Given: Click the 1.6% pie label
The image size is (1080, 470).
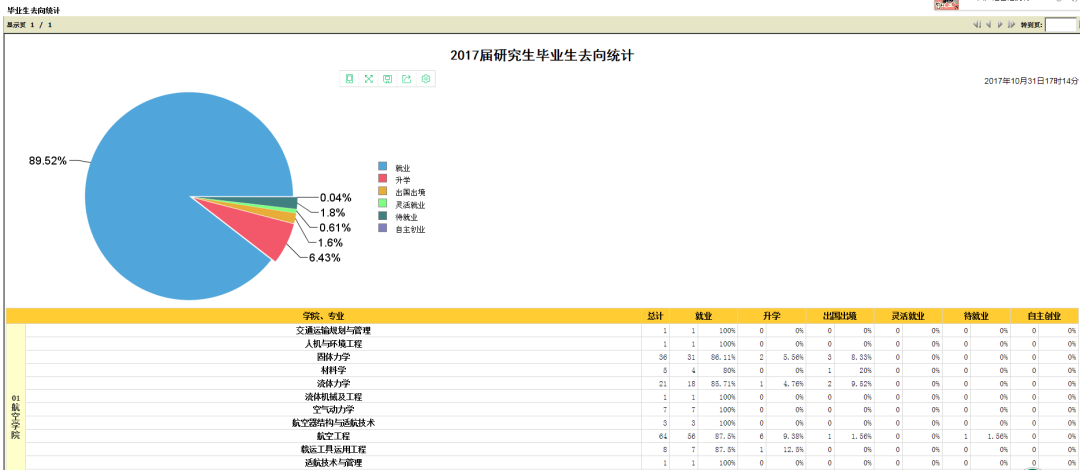Looking at the screenshot, I should click(x=331, y=243).
